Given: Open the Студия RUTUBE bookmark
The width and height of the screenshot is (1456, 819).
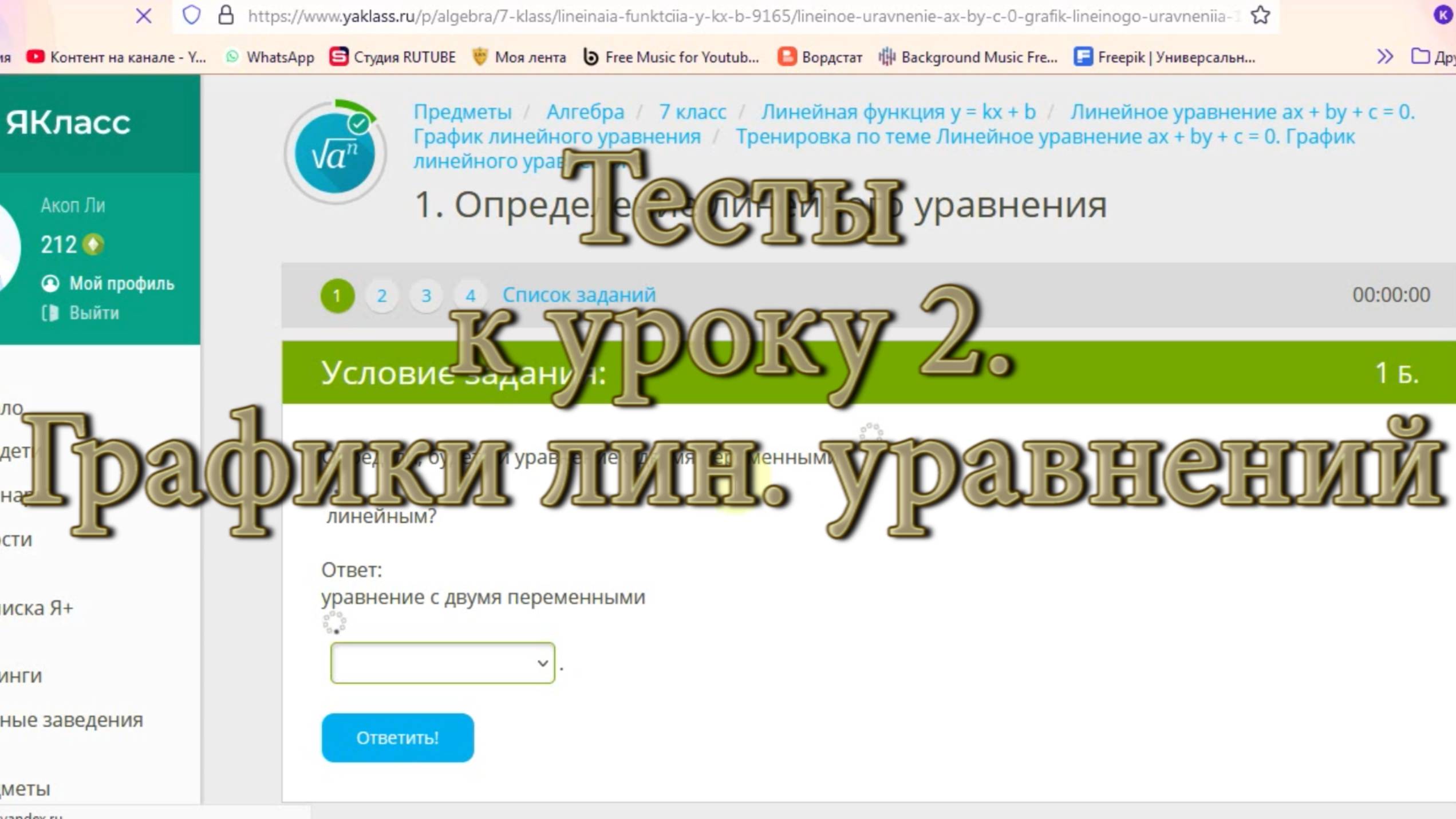Looking at the screenshot, I should 393,57.
